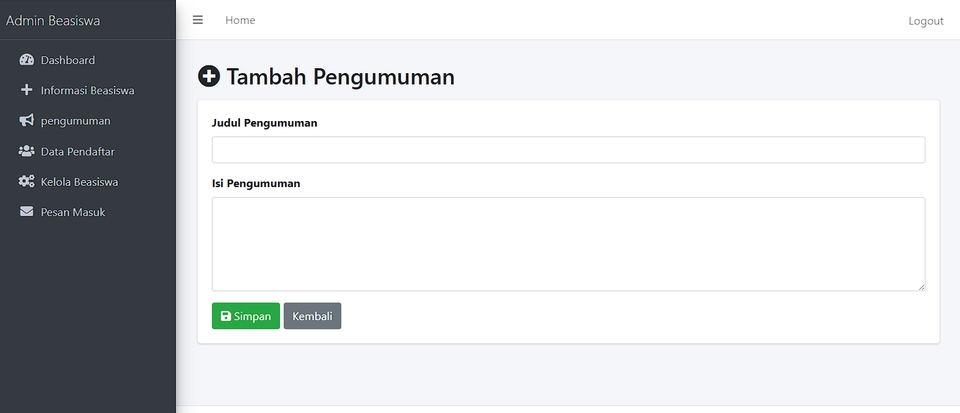Image resolution: width=960 pixels, height=413 pixels.
Task: Click the floppy disk icon on Simpan
Action: pyautogui.click(x=226, y=316)
